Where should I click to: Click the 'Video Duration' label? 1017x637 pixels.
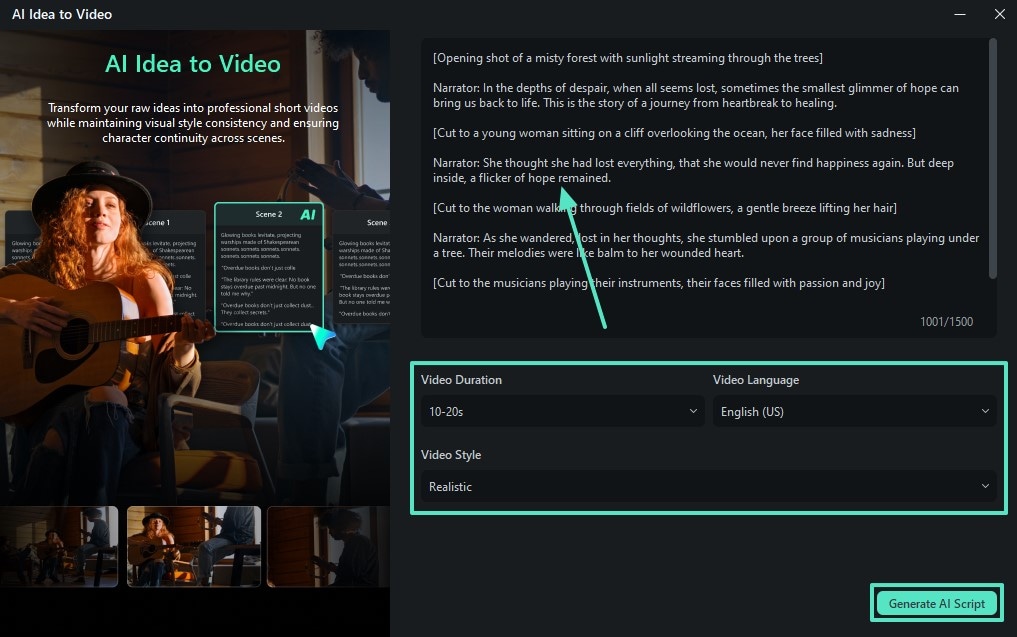point(461,380)
